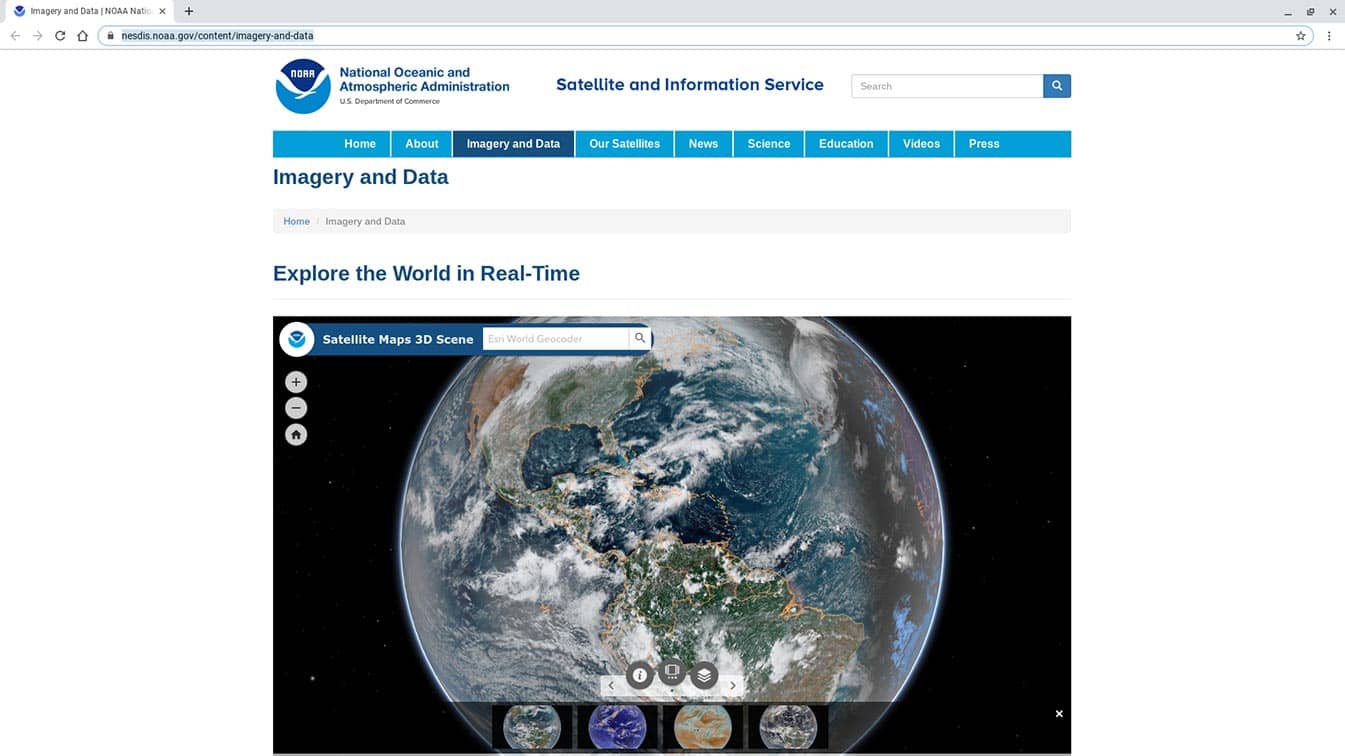Viewport: 1345px width, 756px height.
Task: Bookmark this page with star icon
Action: pos(1301,36)
